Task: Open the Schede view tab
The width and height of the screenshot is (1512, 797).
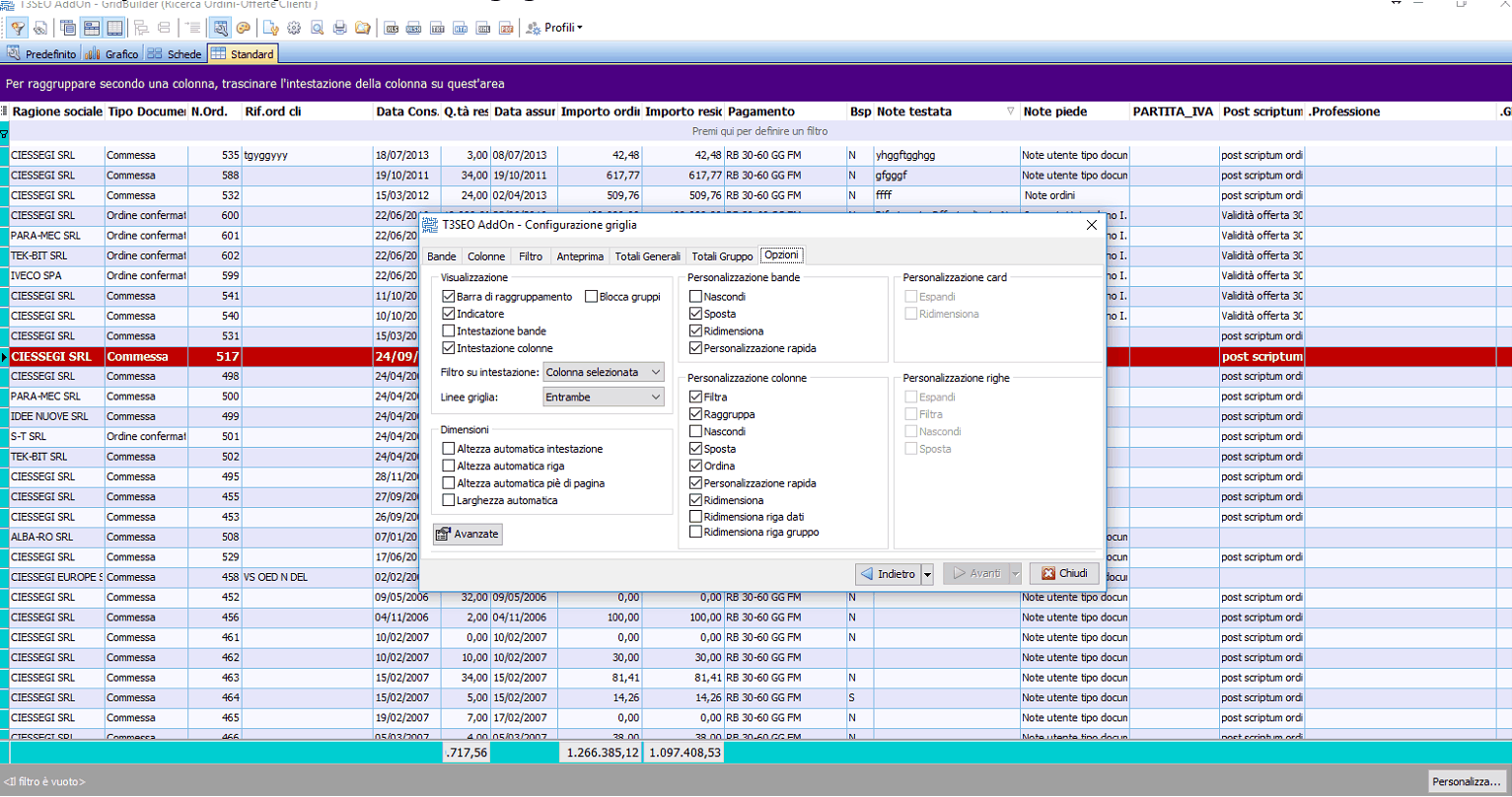Action: (x=175, y=54)
